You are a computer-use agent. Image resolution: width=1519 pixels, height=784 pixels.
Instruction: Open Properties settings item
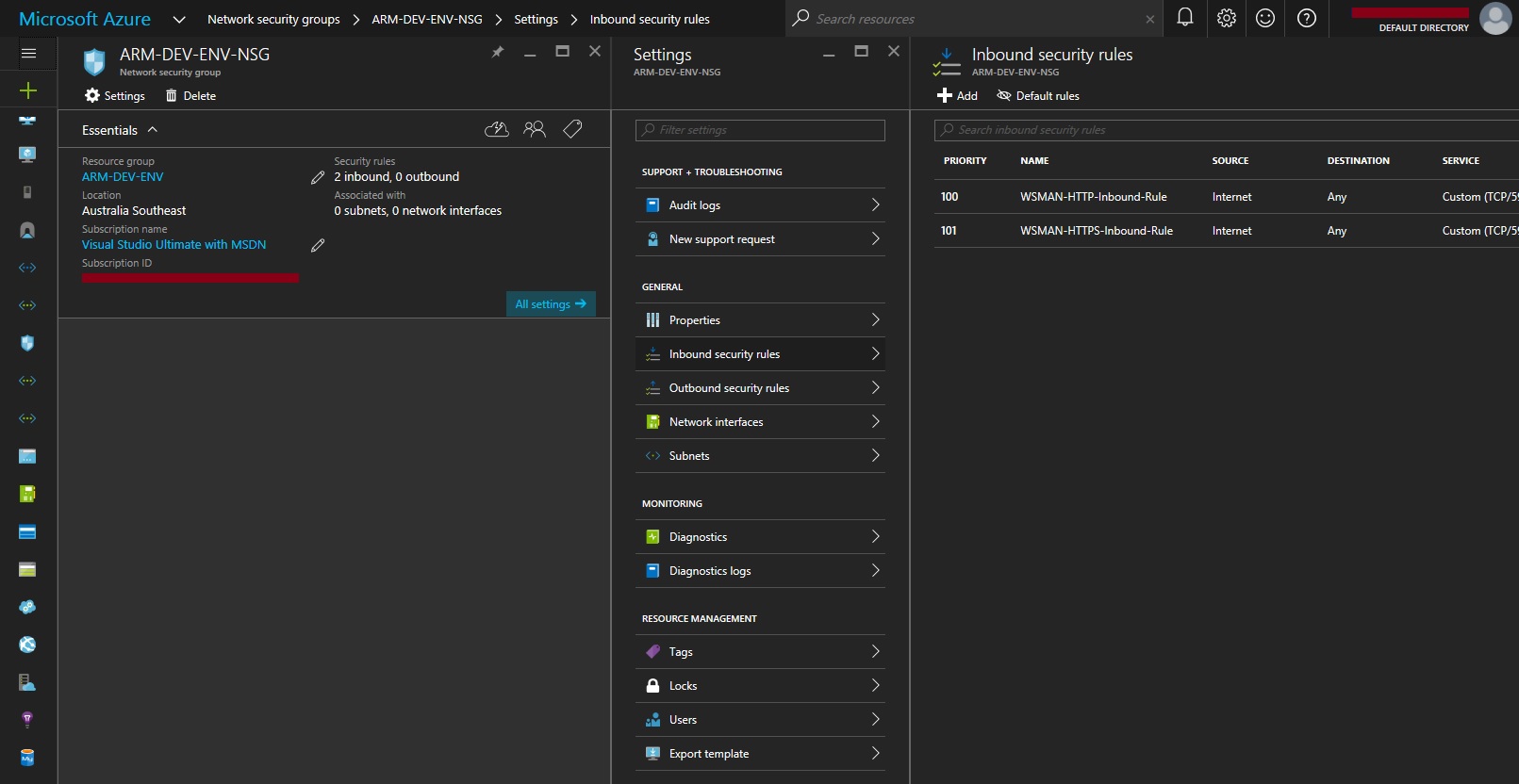[x=760, y=320]
